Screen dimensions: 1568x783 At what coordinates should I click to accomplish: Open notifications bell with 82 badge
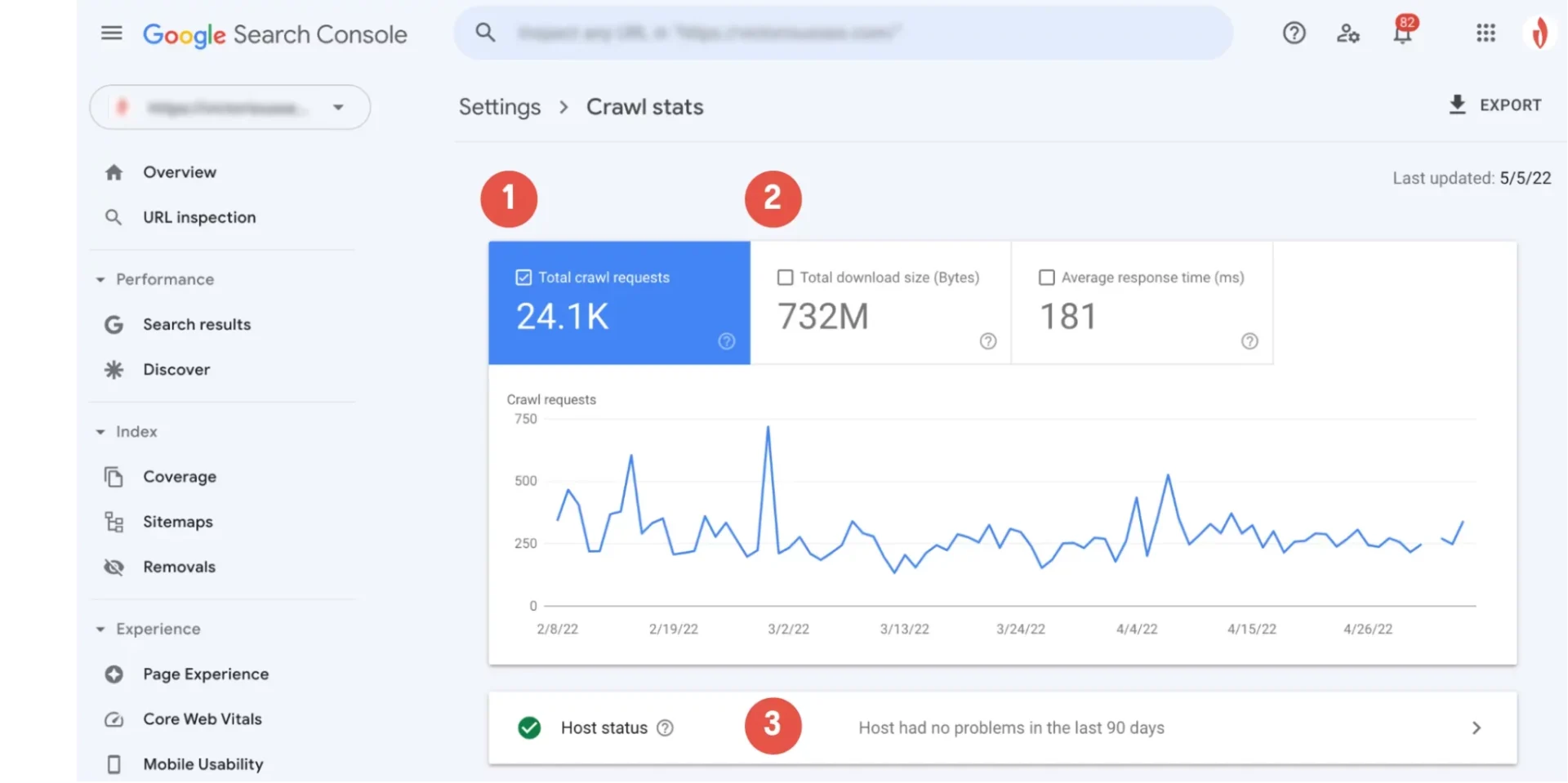point(1403,32)
